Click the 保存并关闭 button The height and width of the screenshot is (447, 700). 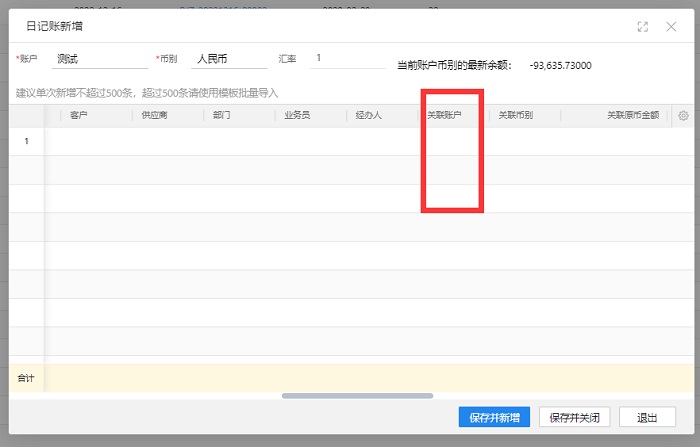coord(575,417)
